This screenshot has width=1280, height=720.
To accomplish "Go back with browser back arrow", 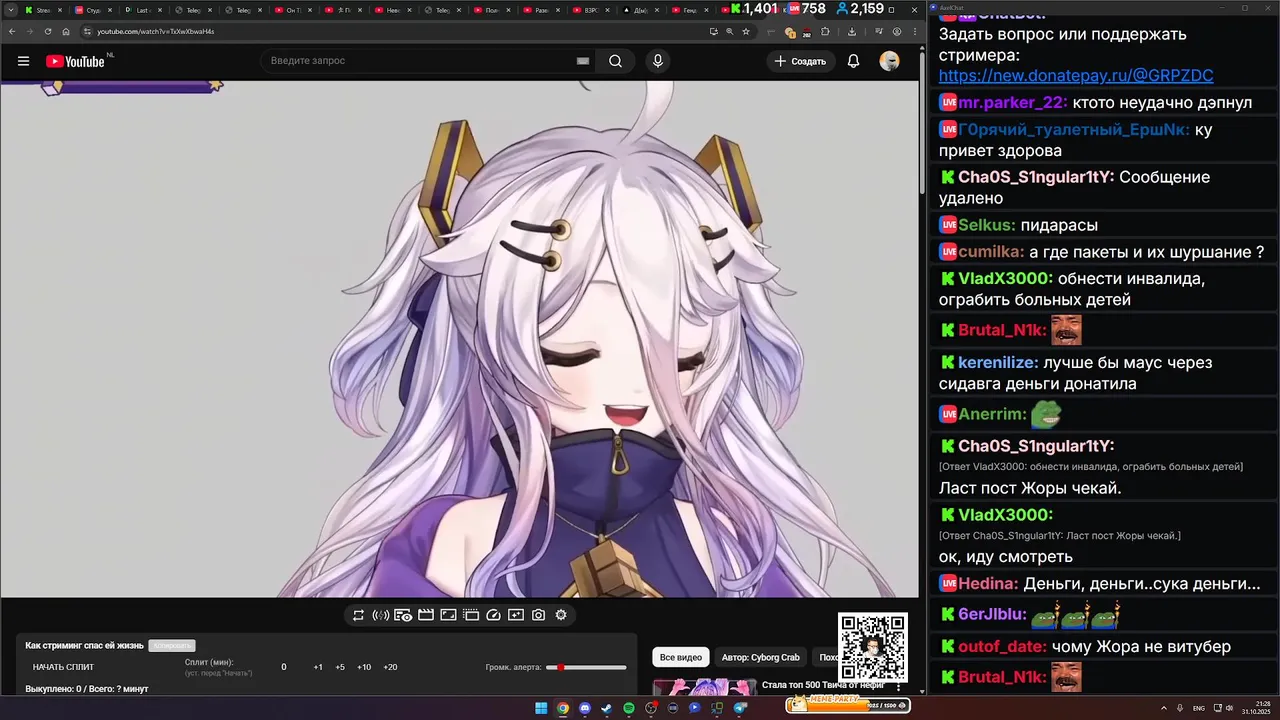I will [12, 31].
